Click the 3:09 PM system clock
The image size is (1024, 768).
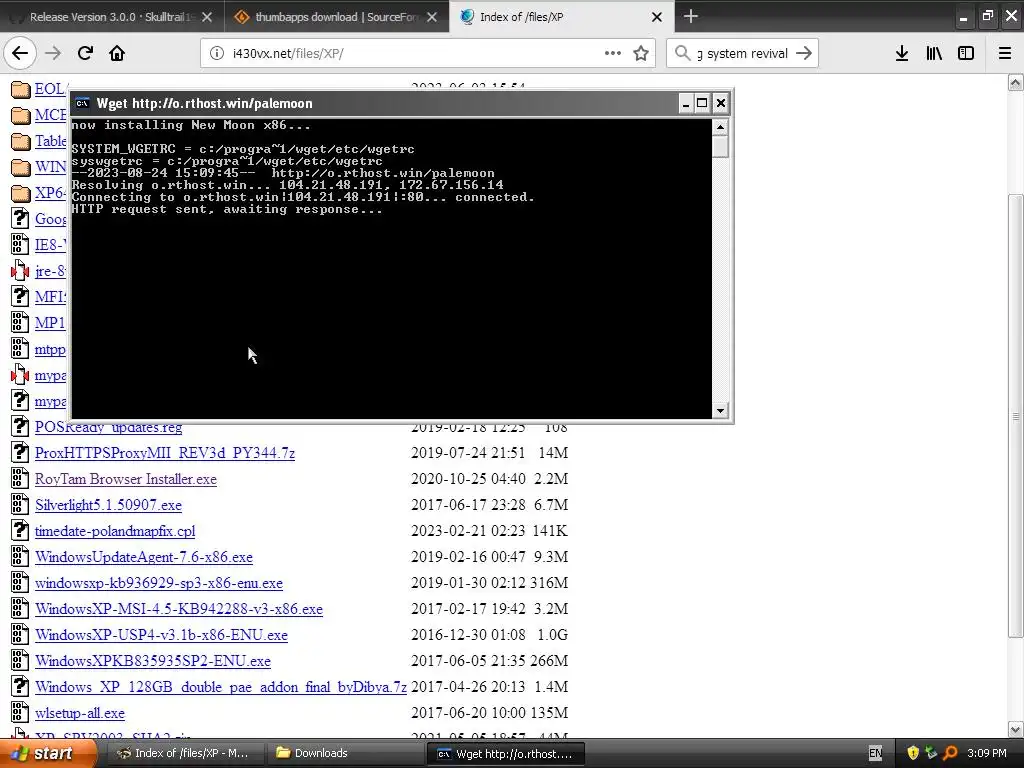[987, 754]
